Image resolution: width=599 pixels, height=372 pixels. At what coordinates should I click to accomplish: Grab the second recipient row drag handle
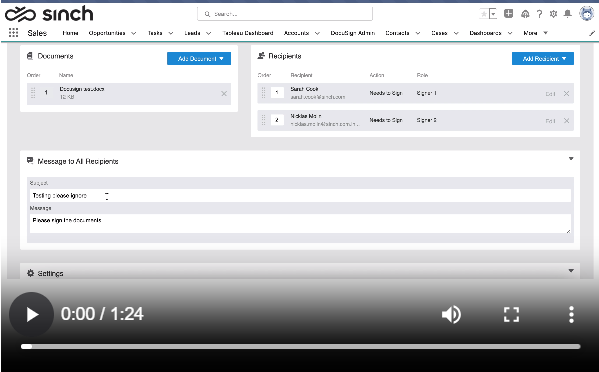click(x=263, y=120)
